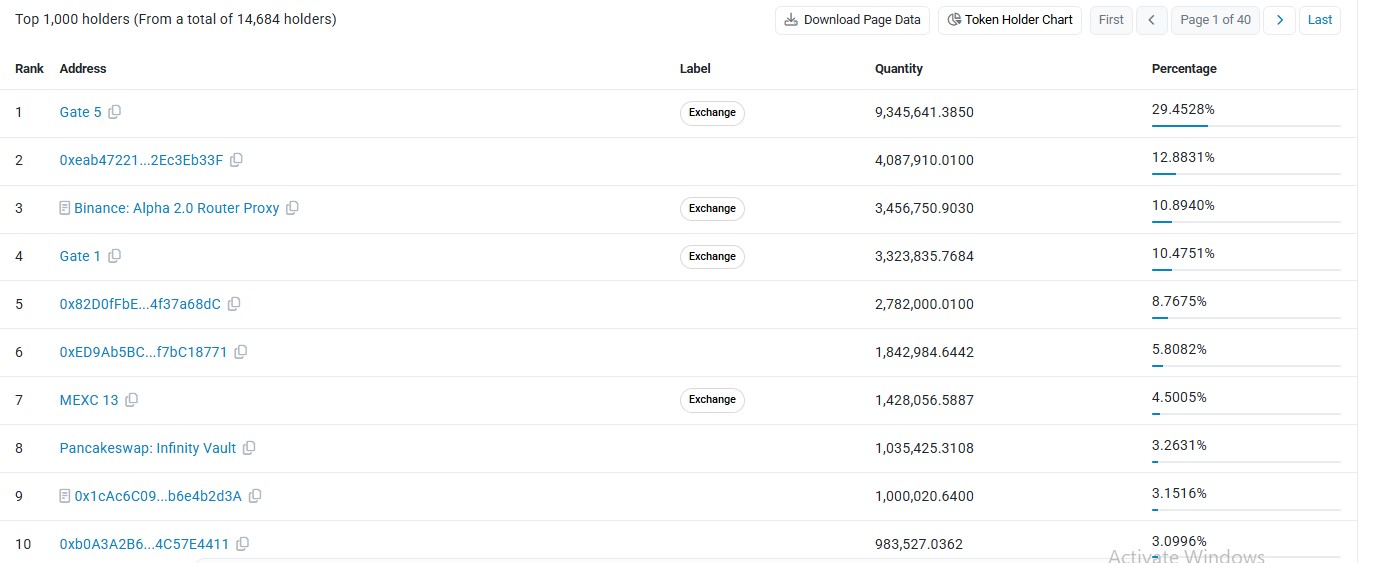Select quantity 1,428,056.5887

click(924, 400)
